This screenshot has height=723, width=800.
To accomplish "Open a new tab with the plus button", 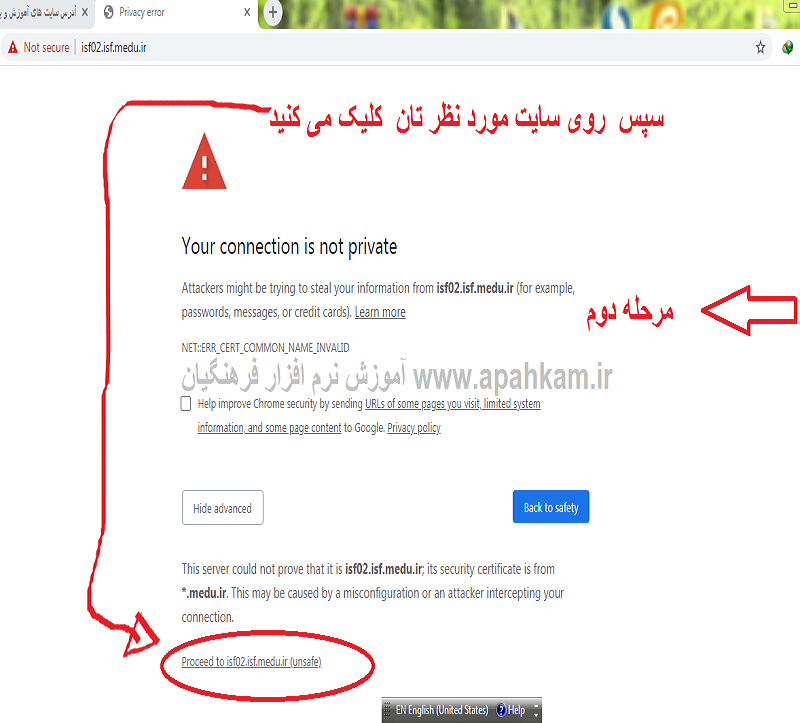I will click(273, 12).
